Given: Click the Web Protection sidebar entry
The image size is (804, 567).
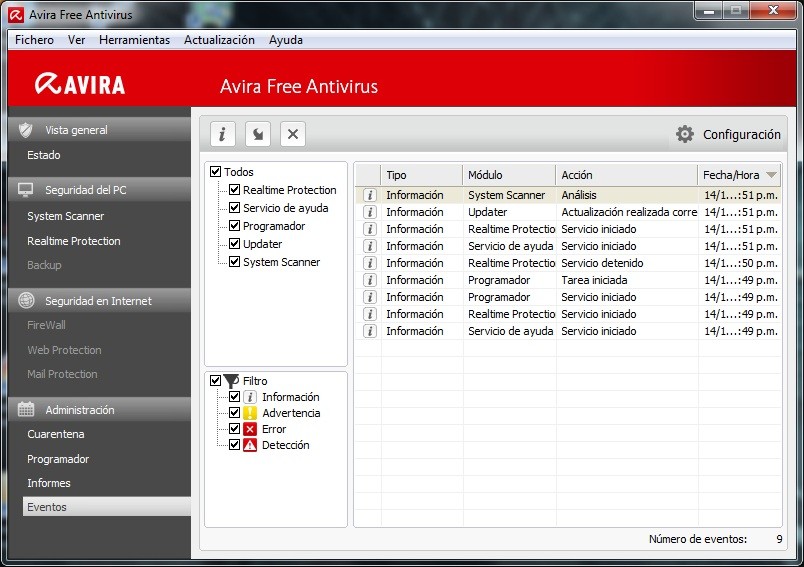Looking at the screenshot, I should 64,350.
